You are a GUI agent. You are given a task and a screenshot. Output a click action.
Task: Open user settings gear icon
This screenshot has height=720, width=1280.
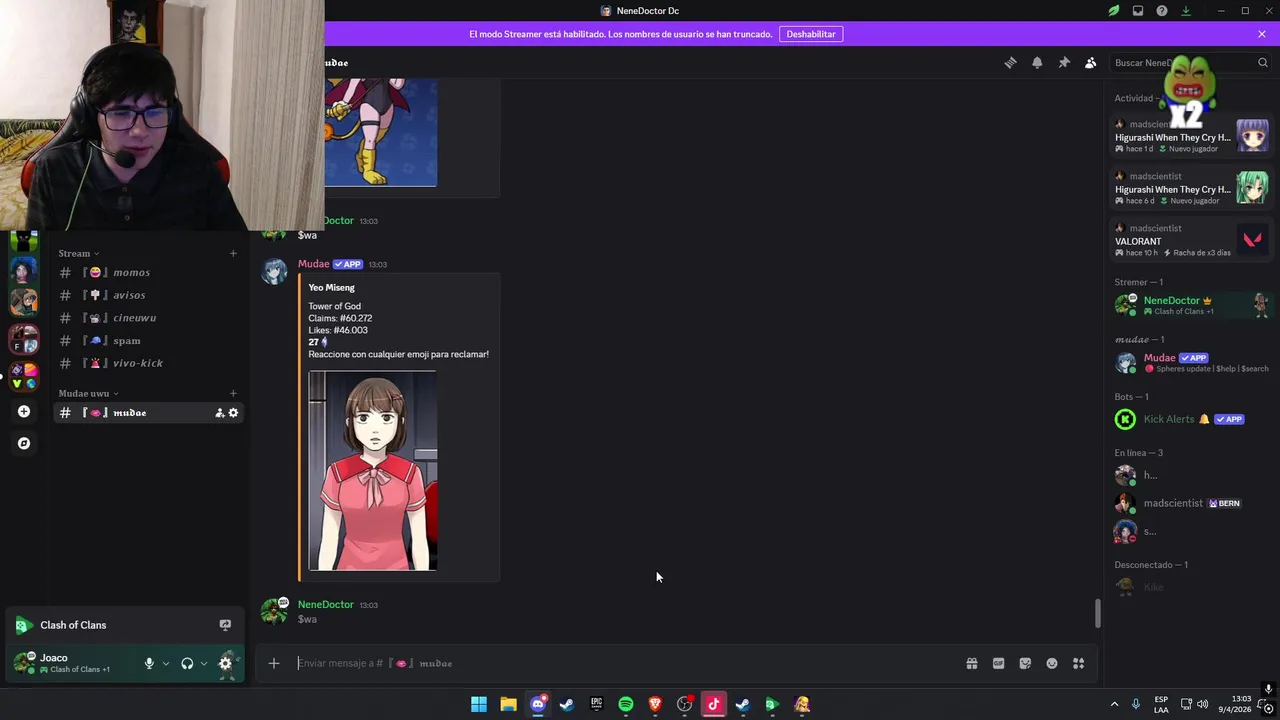point(225,663)
